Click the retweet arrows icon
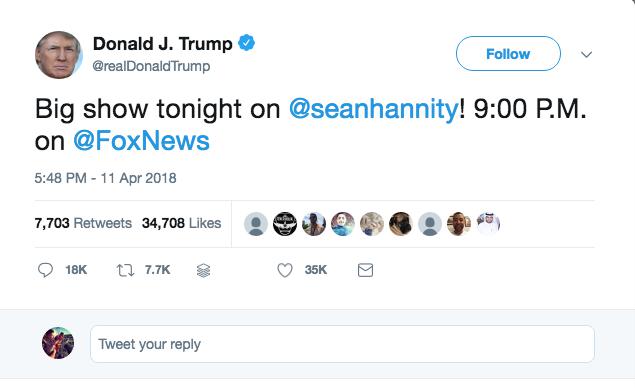This screenshot has width=635, height=388. (125, 270)
